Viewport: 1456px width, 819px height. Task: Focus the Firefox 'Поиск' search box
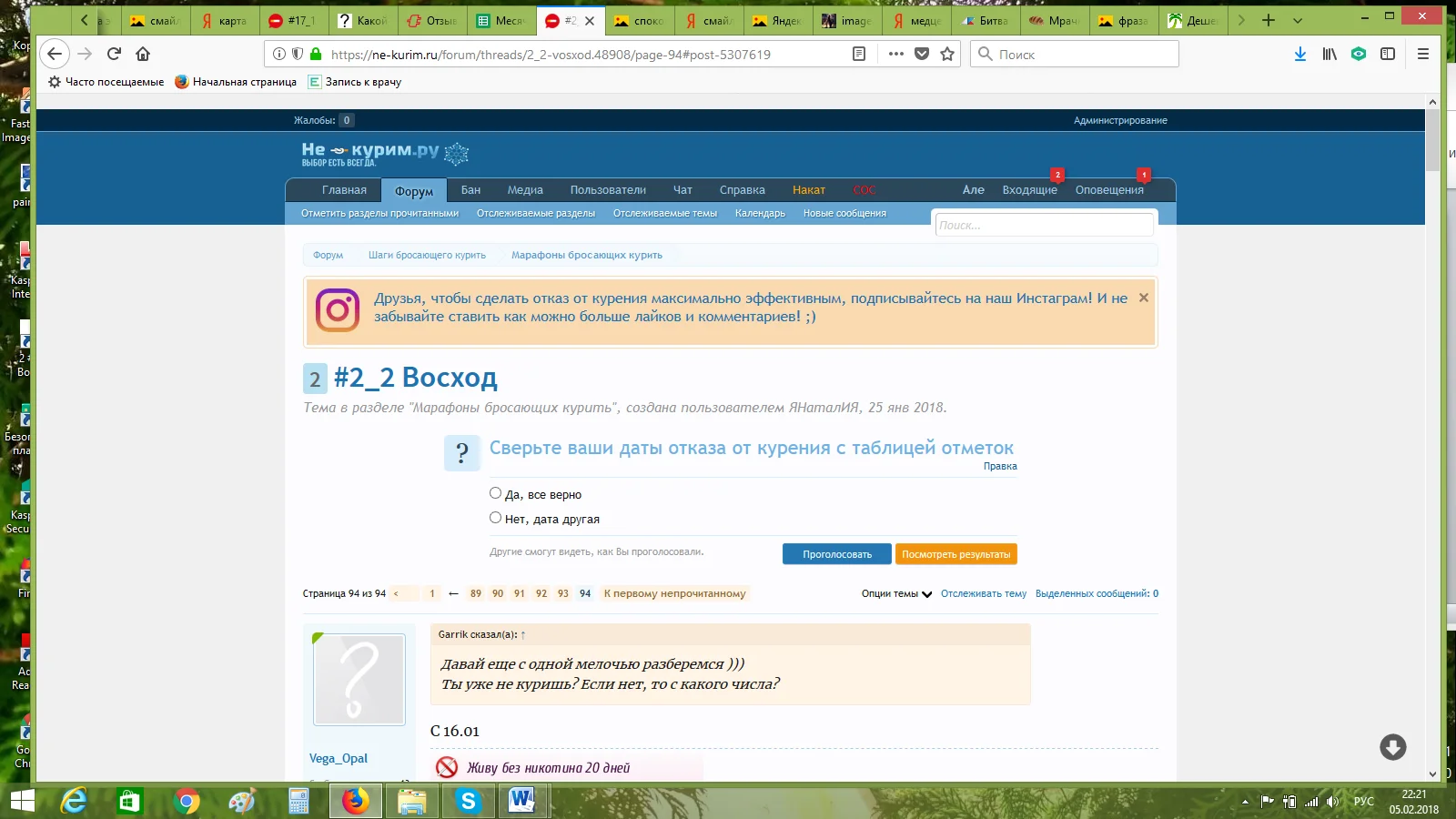coord(1074,54)
